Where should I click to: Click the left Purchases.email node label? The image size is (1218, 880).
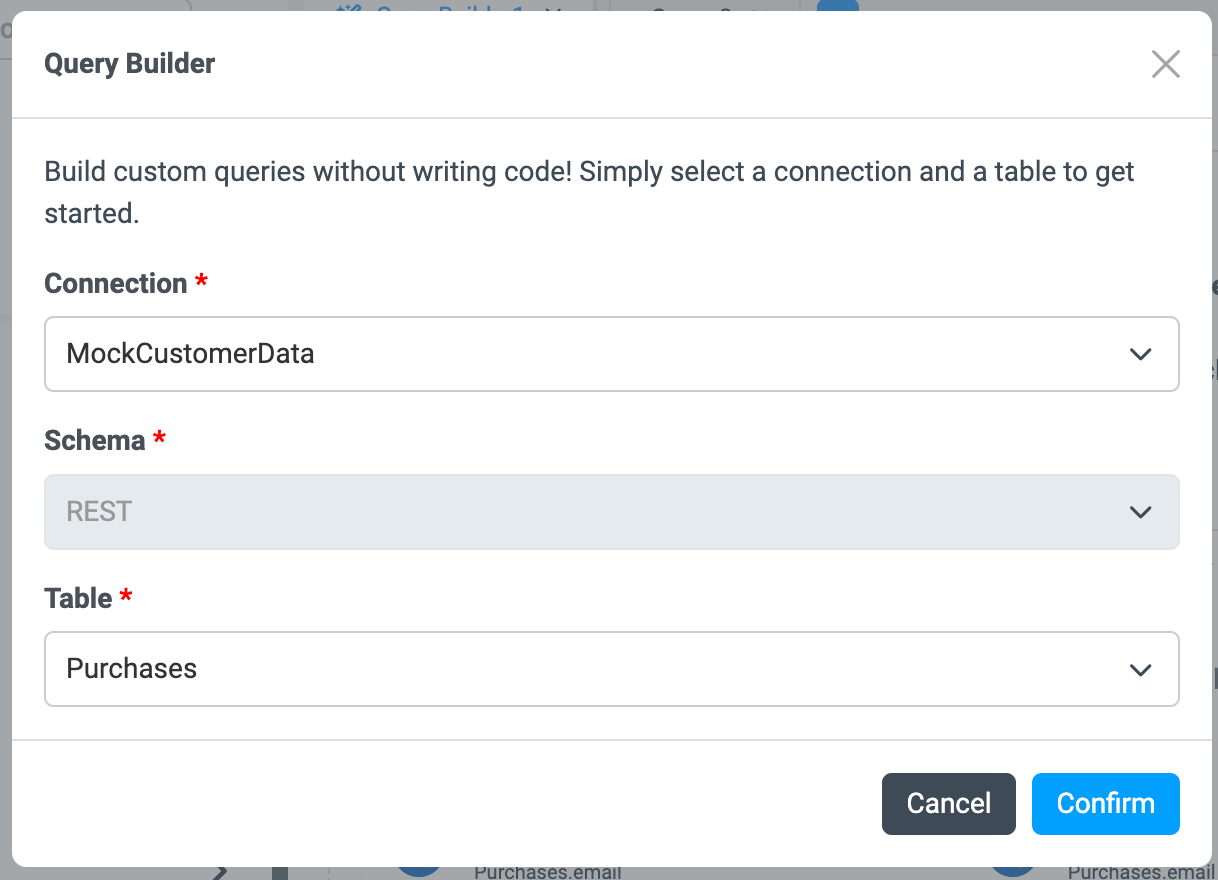[x=548, y=873]
